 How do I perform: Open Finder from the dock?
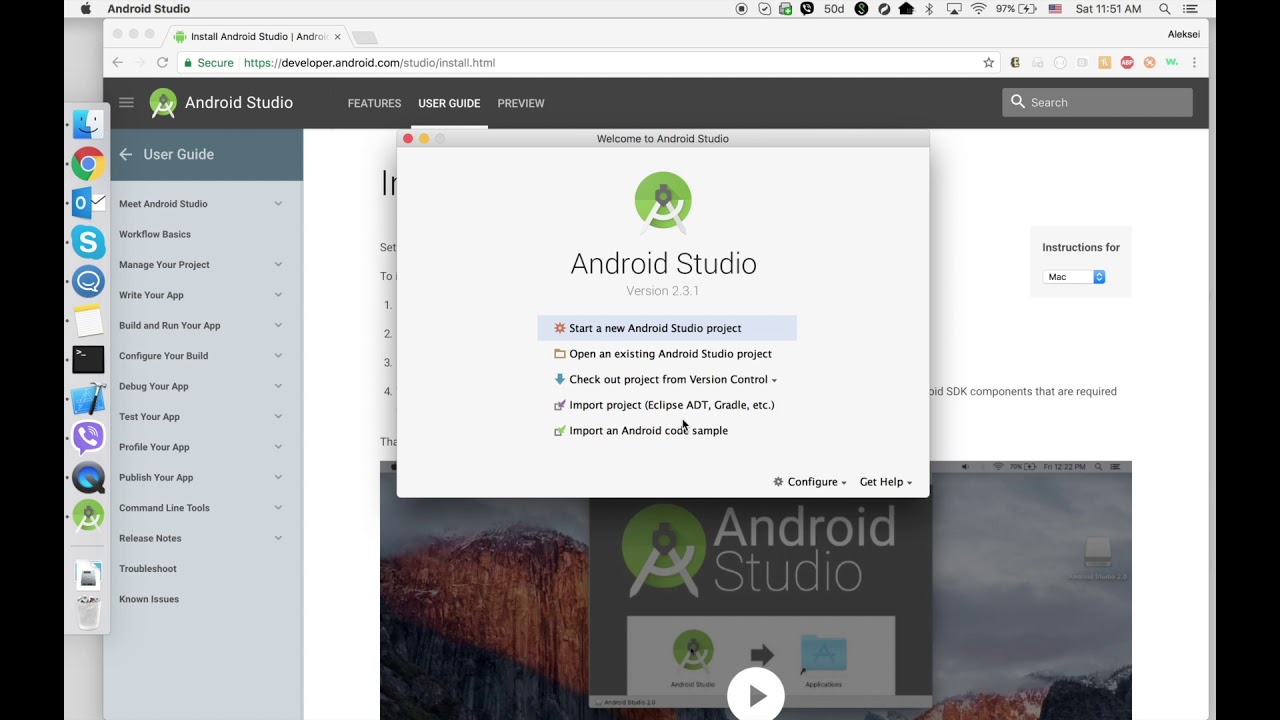pos(88,125)
